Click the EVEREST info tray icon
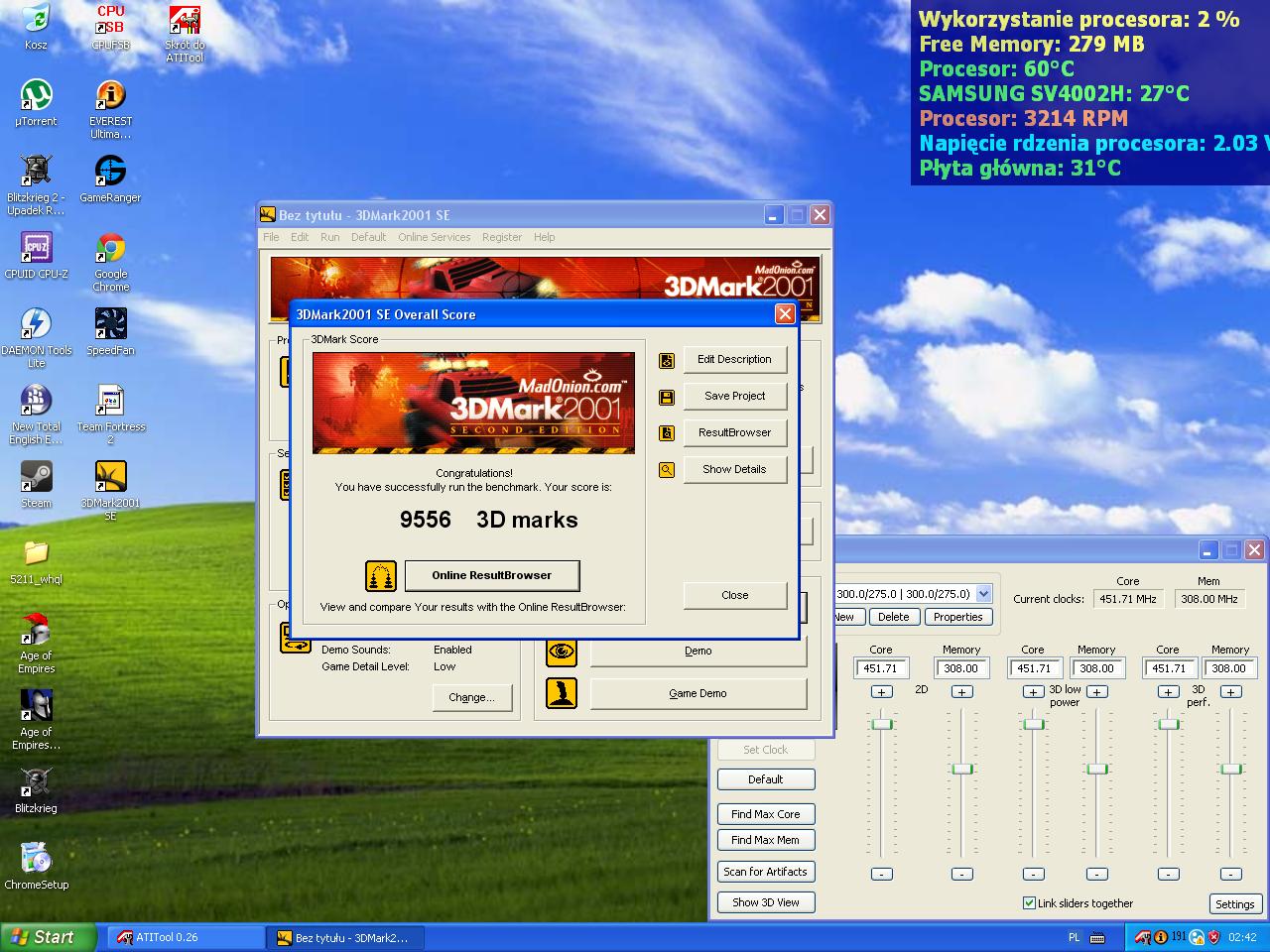The height and width of the screenshot is (952, 1270). [x=1160, y=937]
